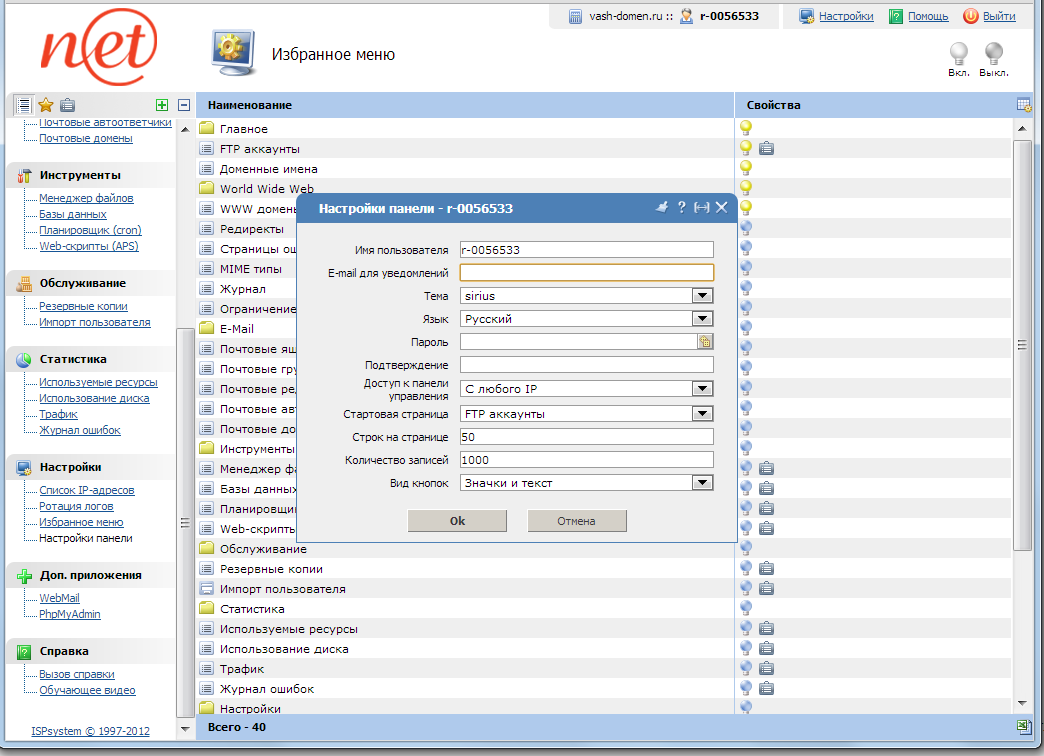This screenshot has height=756, width=1044.
Task: Click the E-mail для уведомлений input field
Action: click(587, 272)
